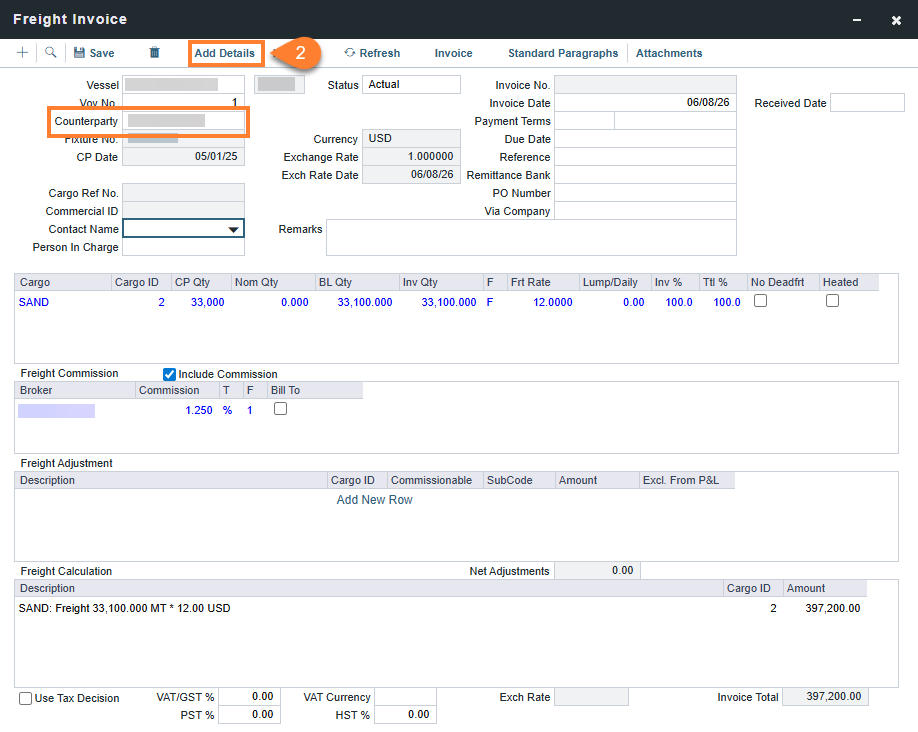Click into the Remarks text field
918x732 pixels.
click(x=531, y=238)
